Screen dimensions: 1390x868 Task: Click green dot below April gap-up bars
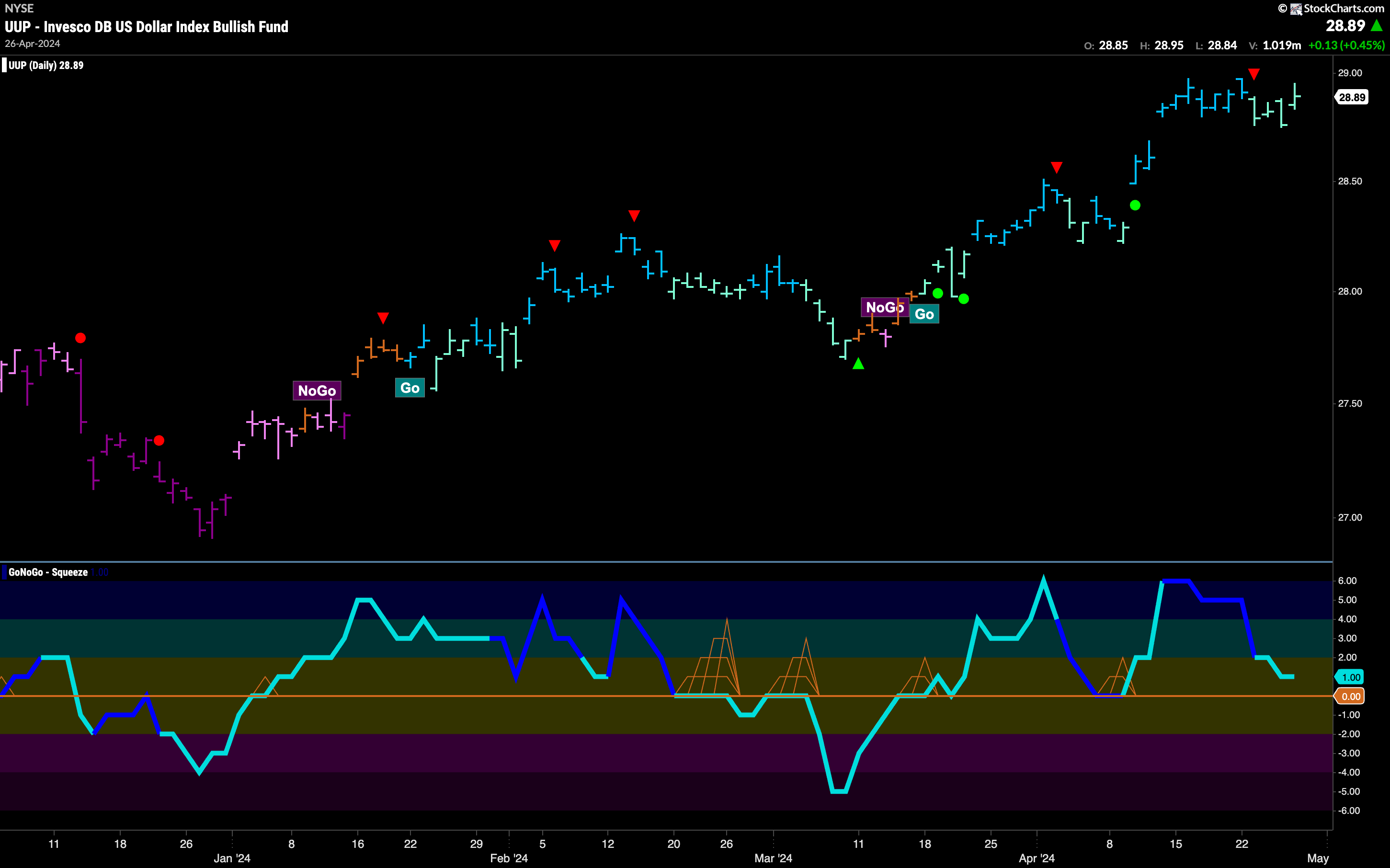1135,205
